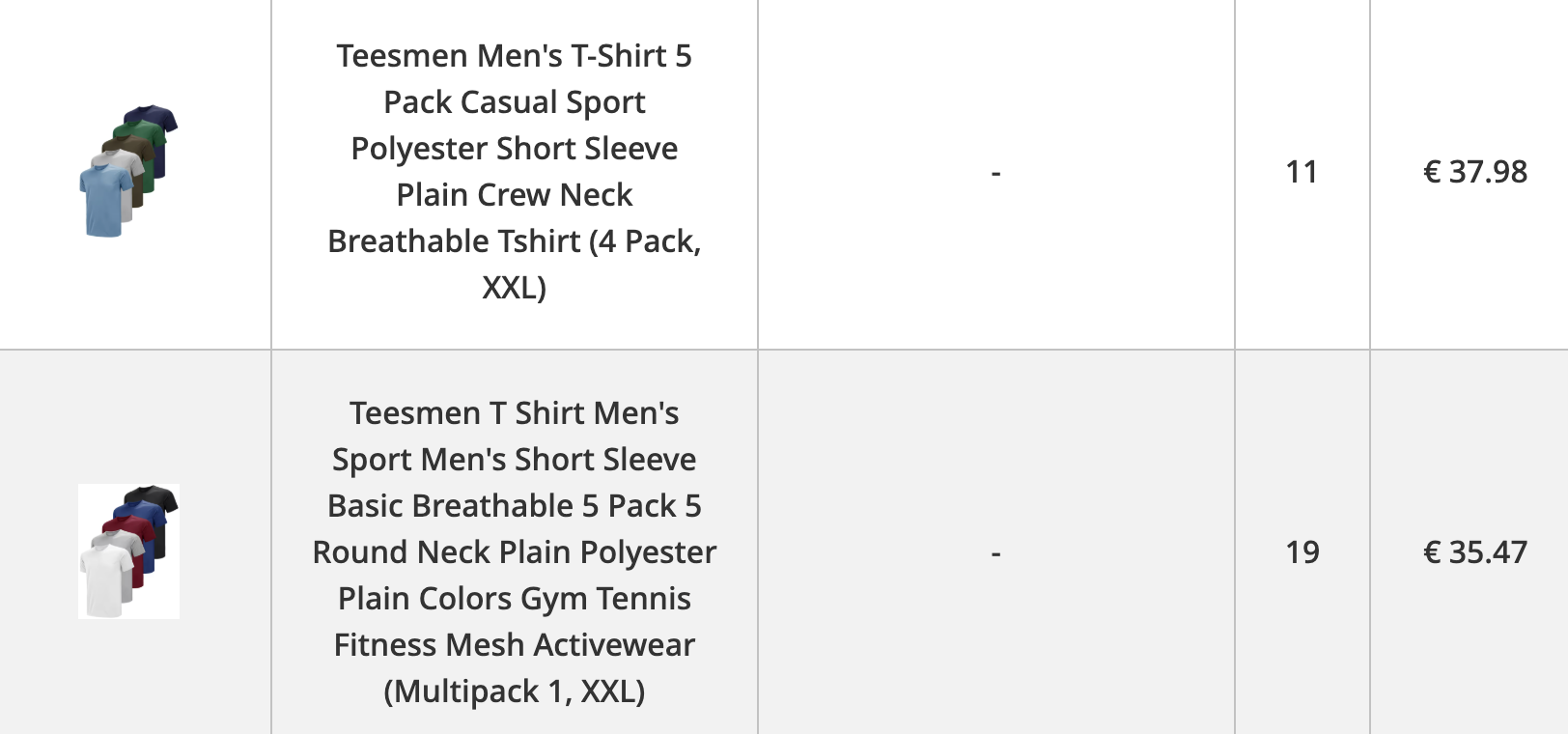Image resolution: width=1568 pixels, height=734 pixels.
Task: Click "Polyester Short Sleeve" in first product title
Action: coord(514,149)
